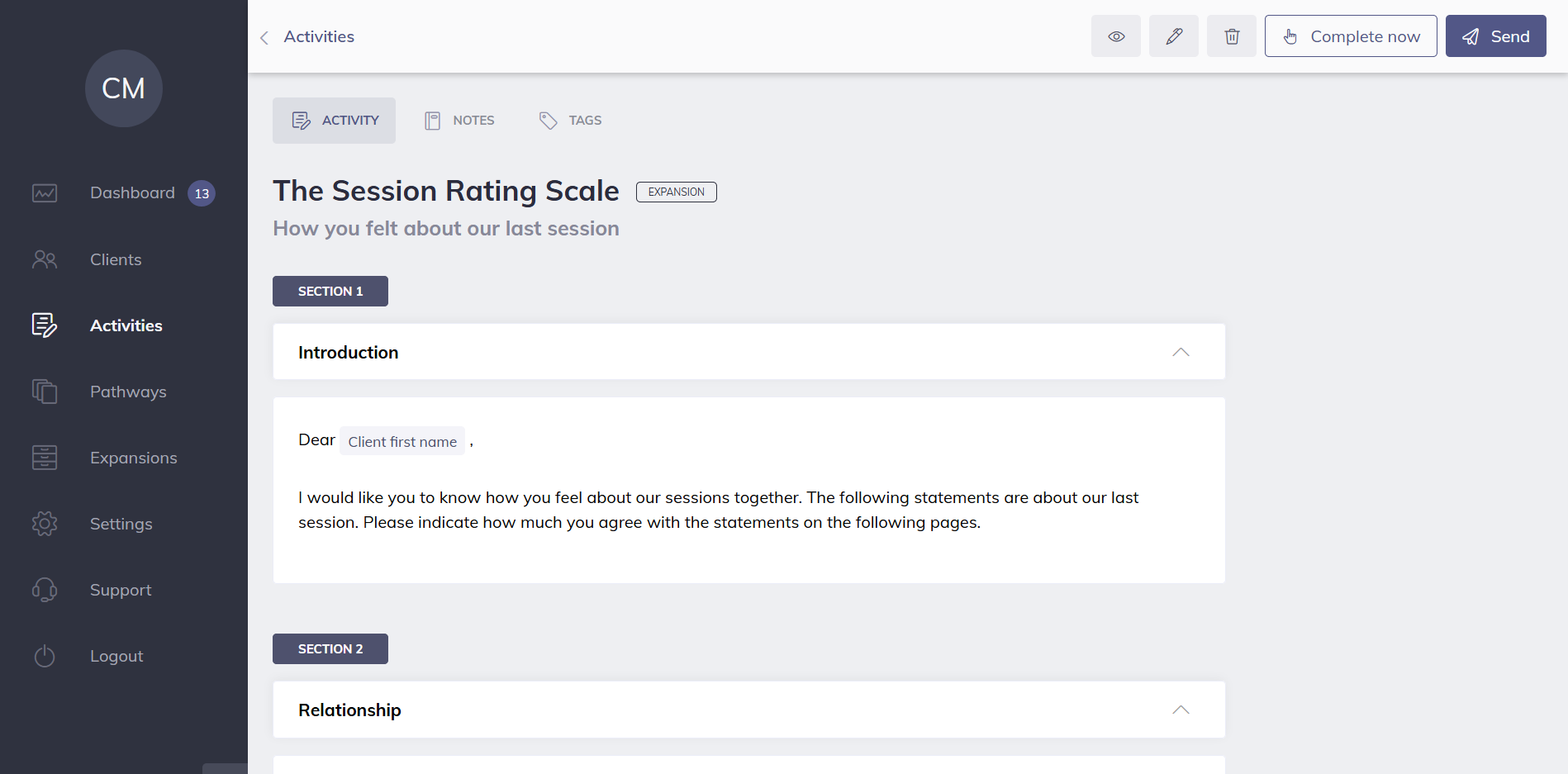The height and width of the screenshot is (774, 1568).
Task: Click the Client first name placeholder chip
Action: pos(402,441)
